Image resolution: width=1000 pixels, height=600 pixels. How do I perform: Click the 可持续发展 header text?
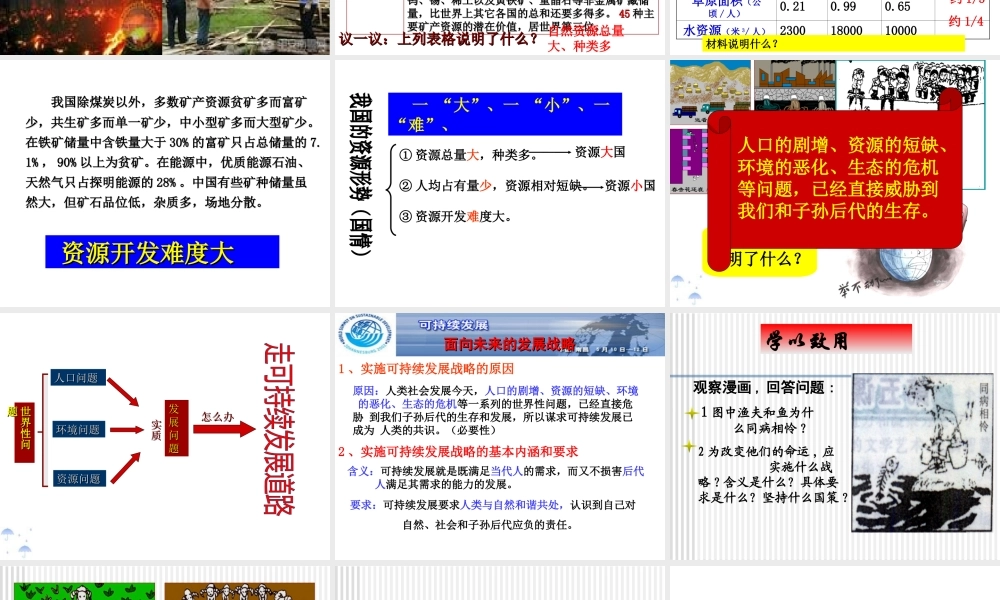[453, 325]
